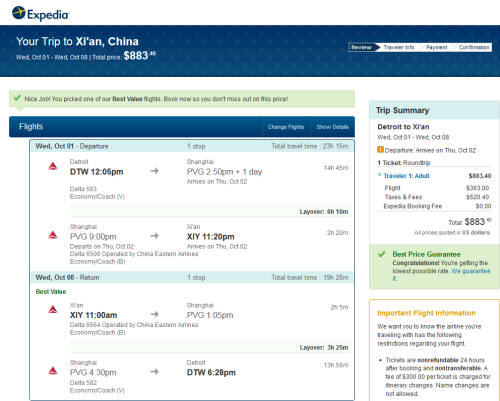Click arrow between DTW and PVG
The width and height of the screenshot is (500, 401).
click(x=155, y=171)
